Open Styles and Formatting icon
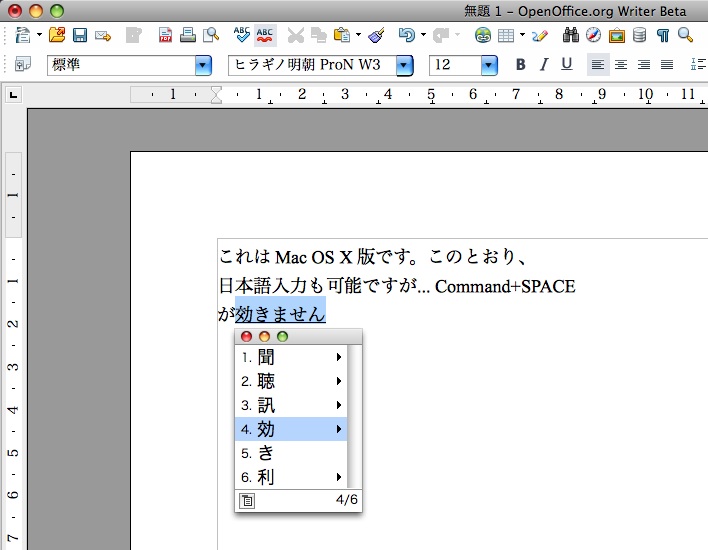The width and height of the screenshot is (708, 550). (x=23, y=64)
